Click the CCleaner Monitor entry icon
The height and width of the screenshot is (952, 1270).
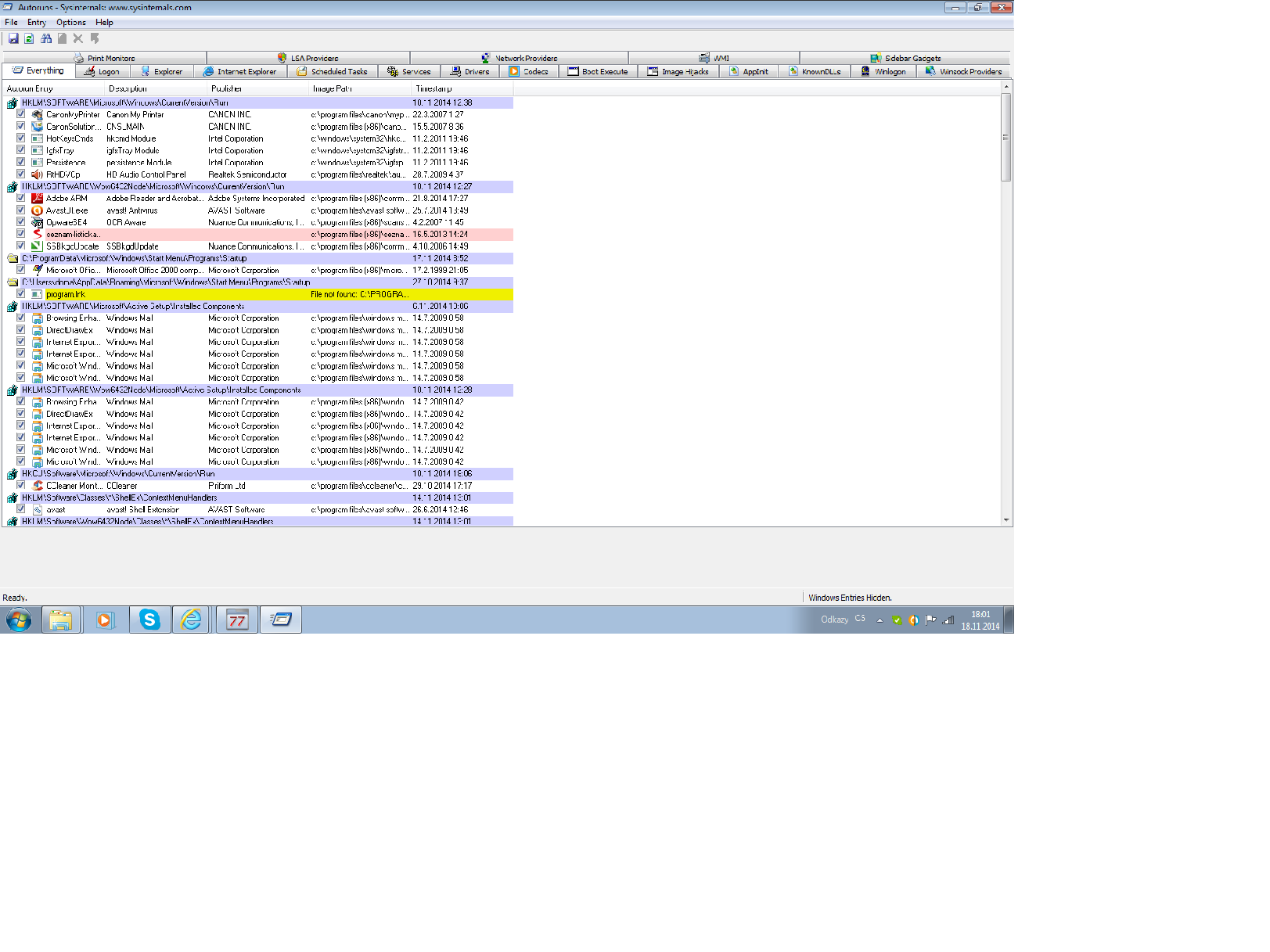[x=37, y=486]
